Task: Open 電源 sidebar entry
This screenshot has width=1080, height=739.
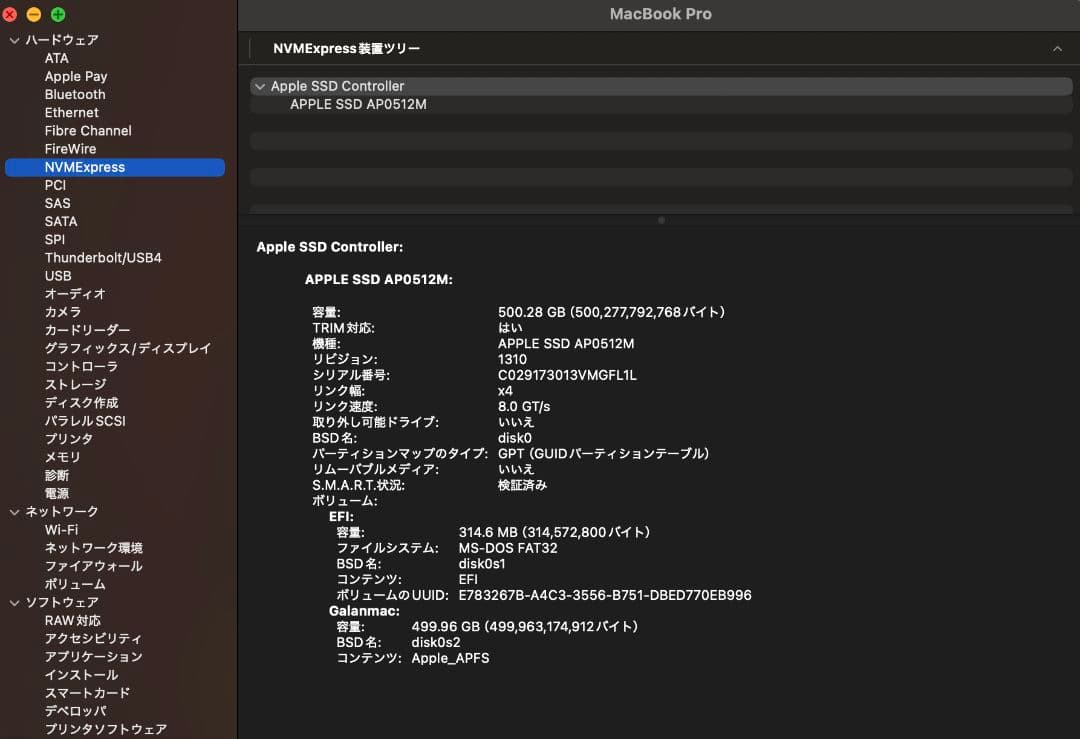Action: pyautogui.click(x=56, y=493)
